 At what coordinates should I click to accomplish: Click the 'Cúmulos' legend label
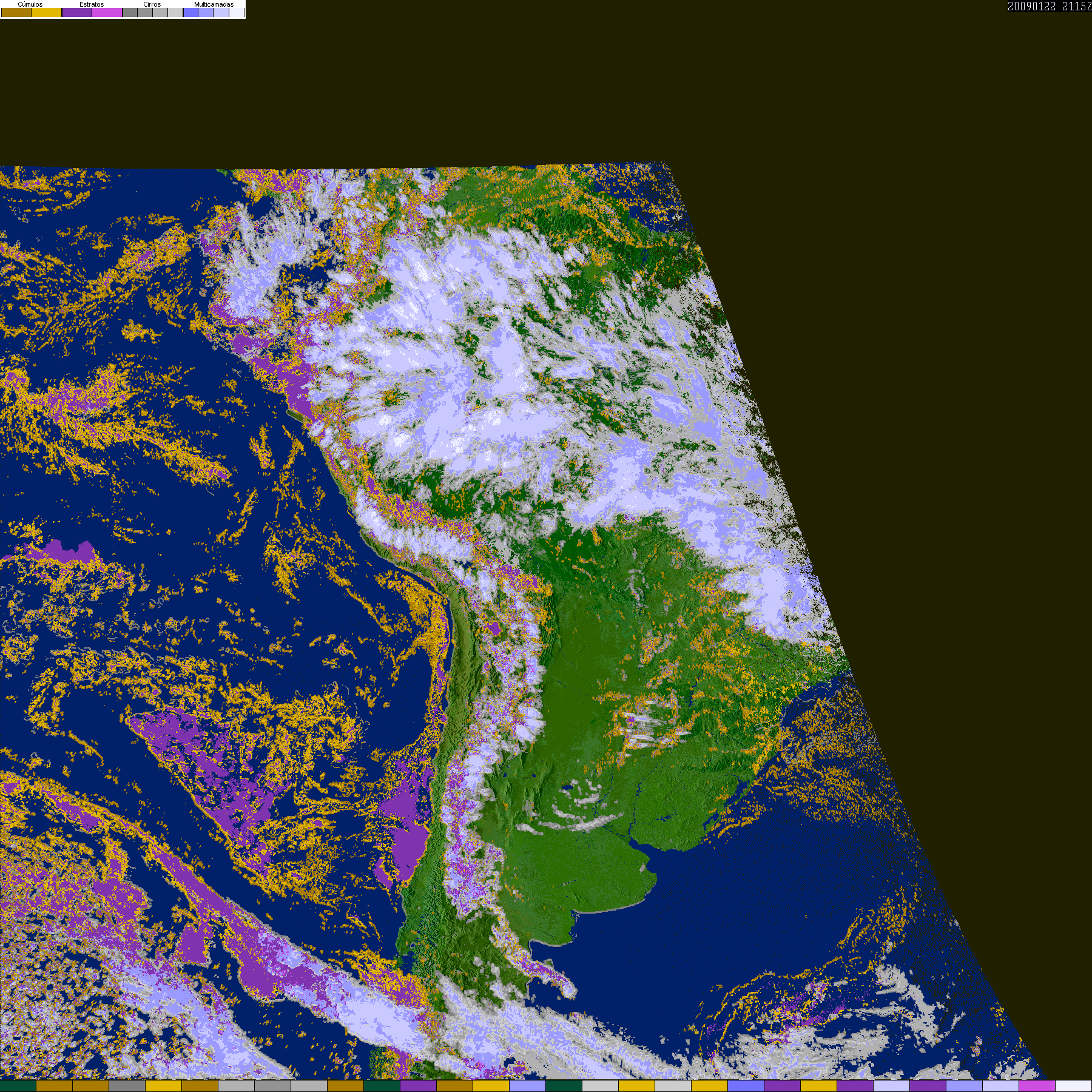(x=30, y=4)
